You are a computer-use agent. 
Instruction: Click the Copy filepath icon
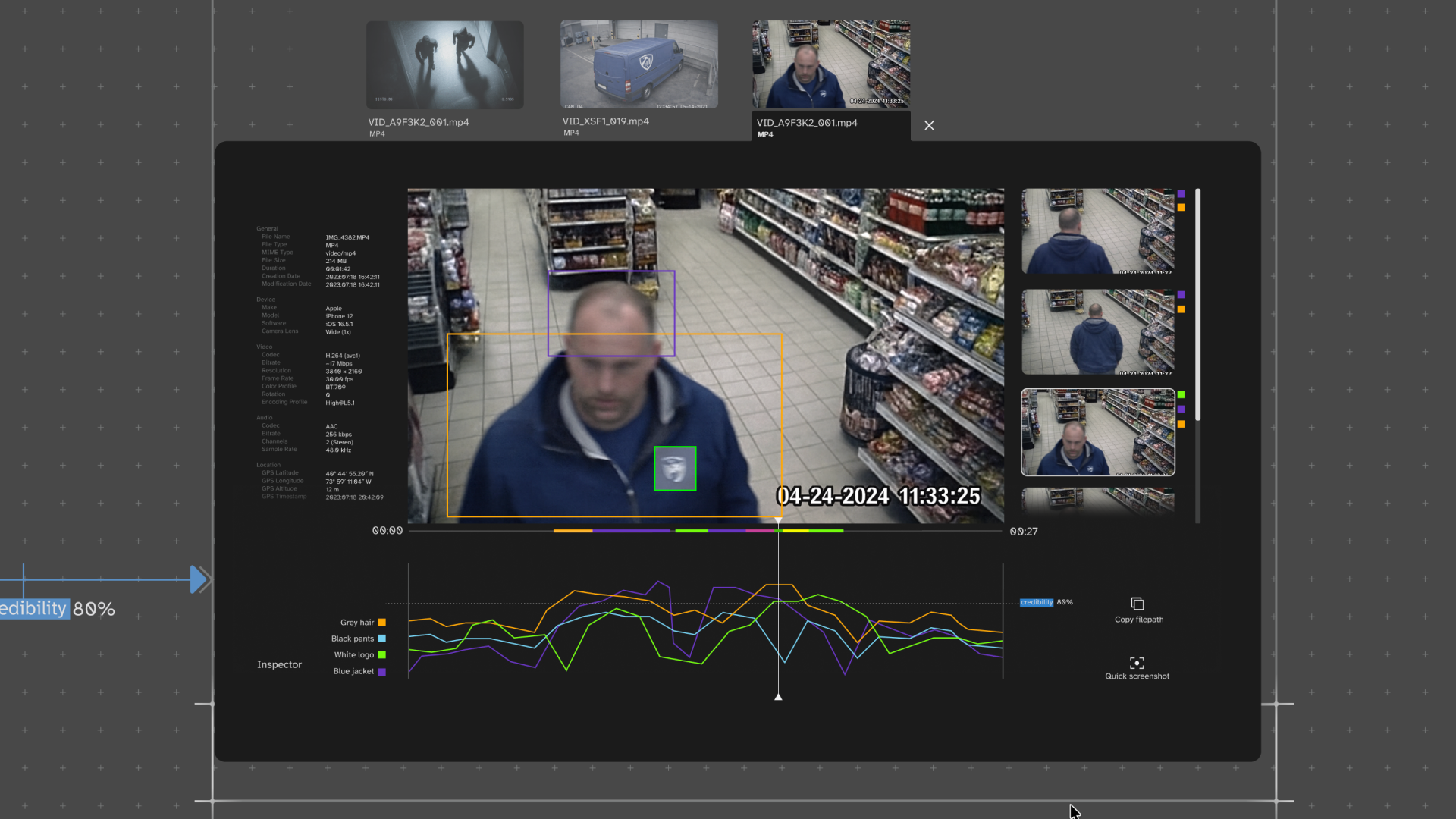(1137, 604)
